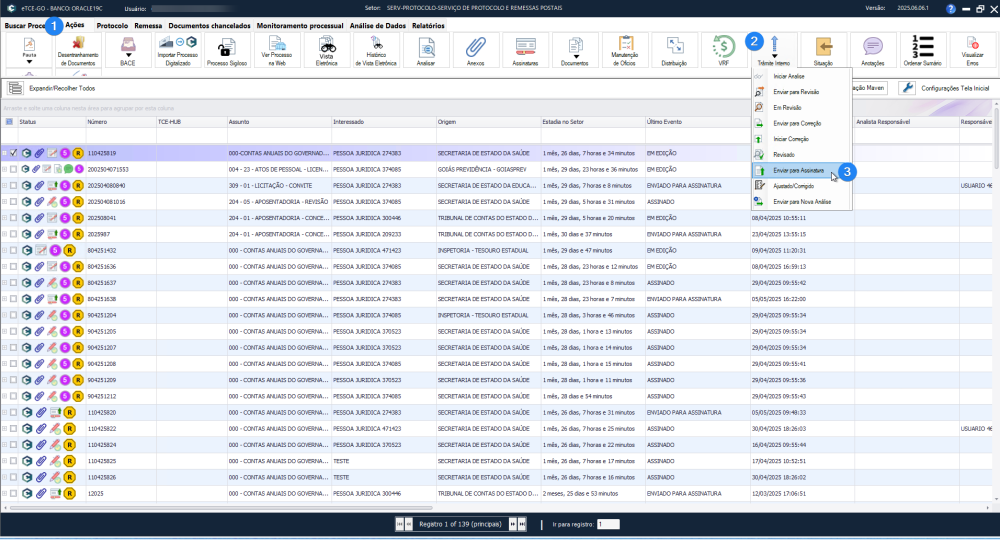Screen dimensions: 1000x540
Task: Tick the checkbox for process 202504080840
Action: click(13, 186)
